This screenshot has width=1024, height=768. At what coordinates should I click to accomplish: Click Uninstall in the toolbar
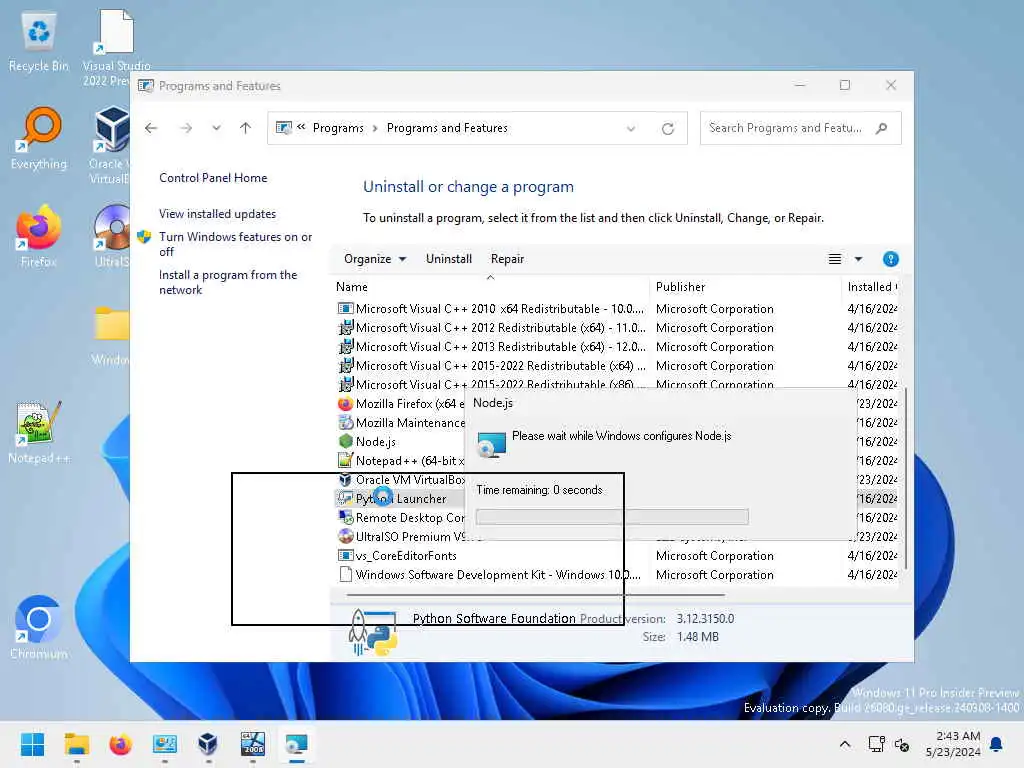pos(449,259)
